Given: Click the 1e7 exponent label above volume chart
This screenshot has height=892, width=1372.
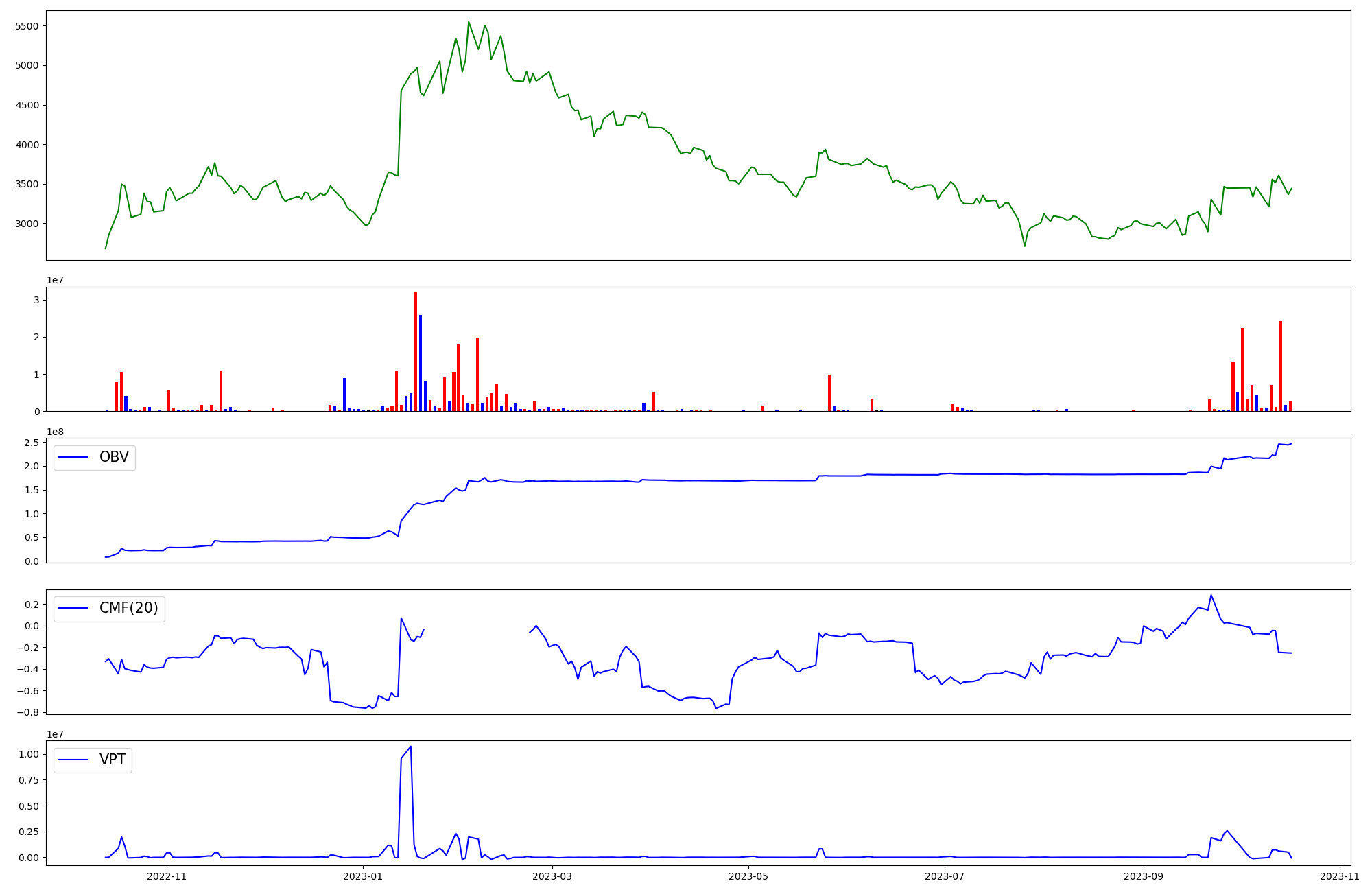Looking at the screenshot, I should (55, 280).
